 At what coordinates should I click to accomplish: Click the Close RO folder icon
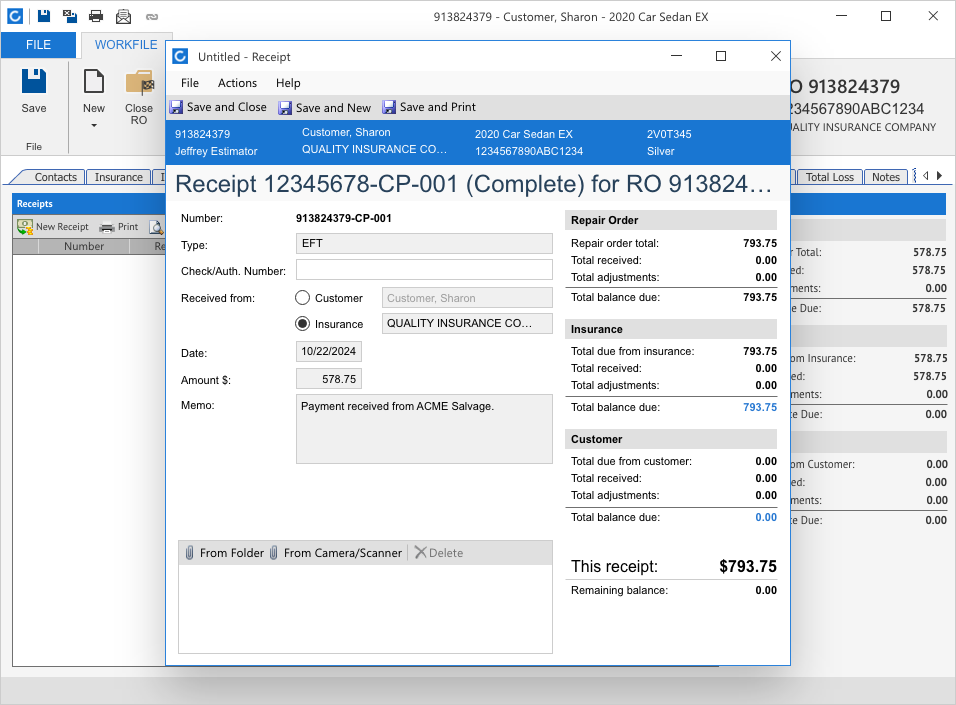click(138, 83)
